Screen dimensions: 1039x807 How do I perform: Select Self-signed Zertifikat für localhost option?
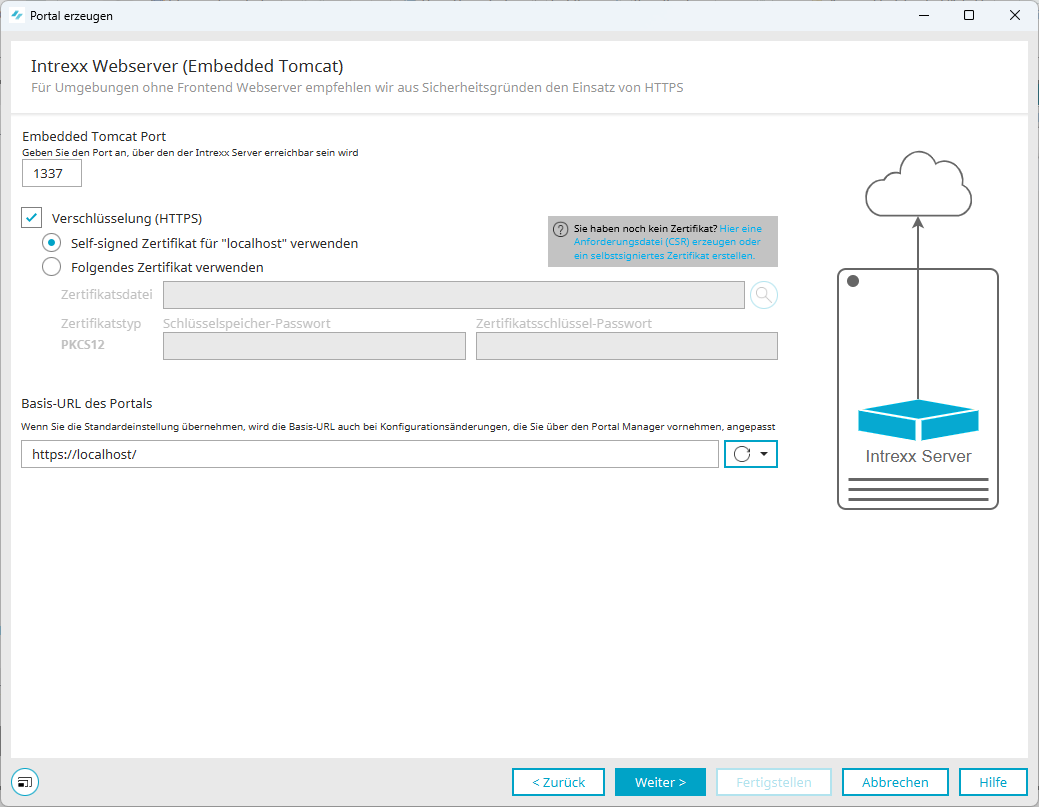point(51,243)
